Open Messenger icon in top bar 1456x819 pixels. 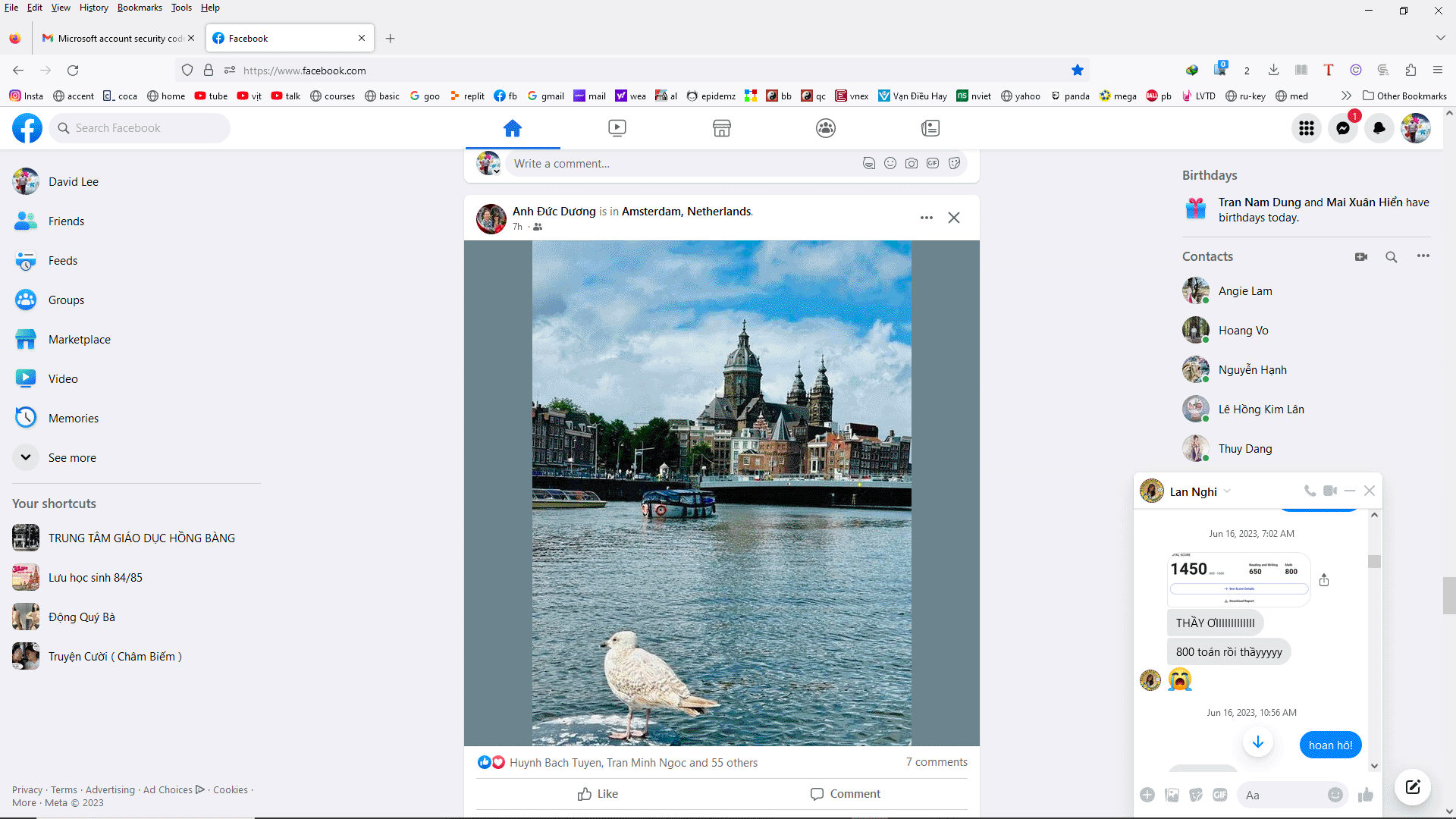pyautogui.click(x=1343, y=128)
